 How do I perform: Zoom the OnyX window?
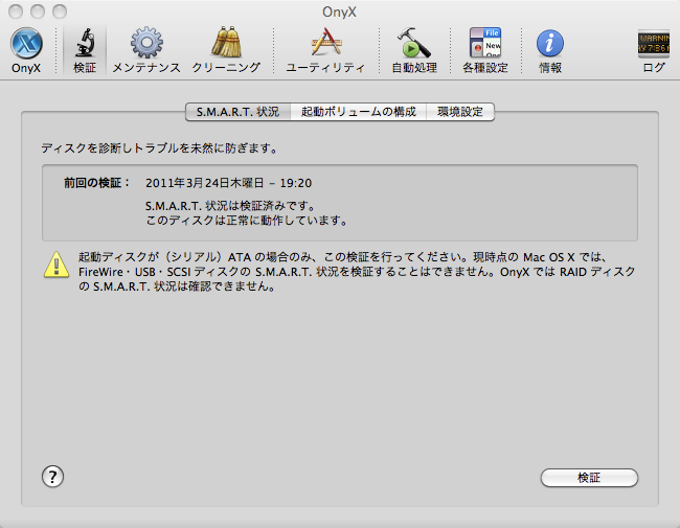click(x=59, y=11)
